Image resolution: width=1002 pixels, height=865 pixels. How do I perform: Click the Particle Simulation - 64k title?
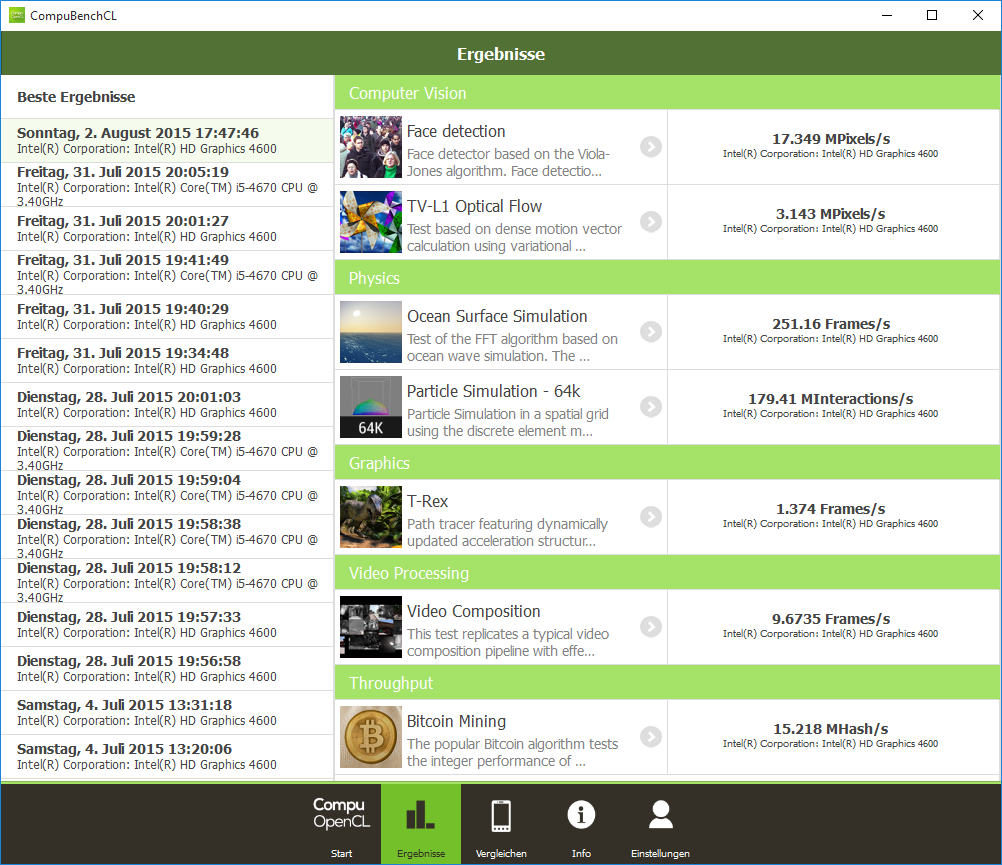493,391
